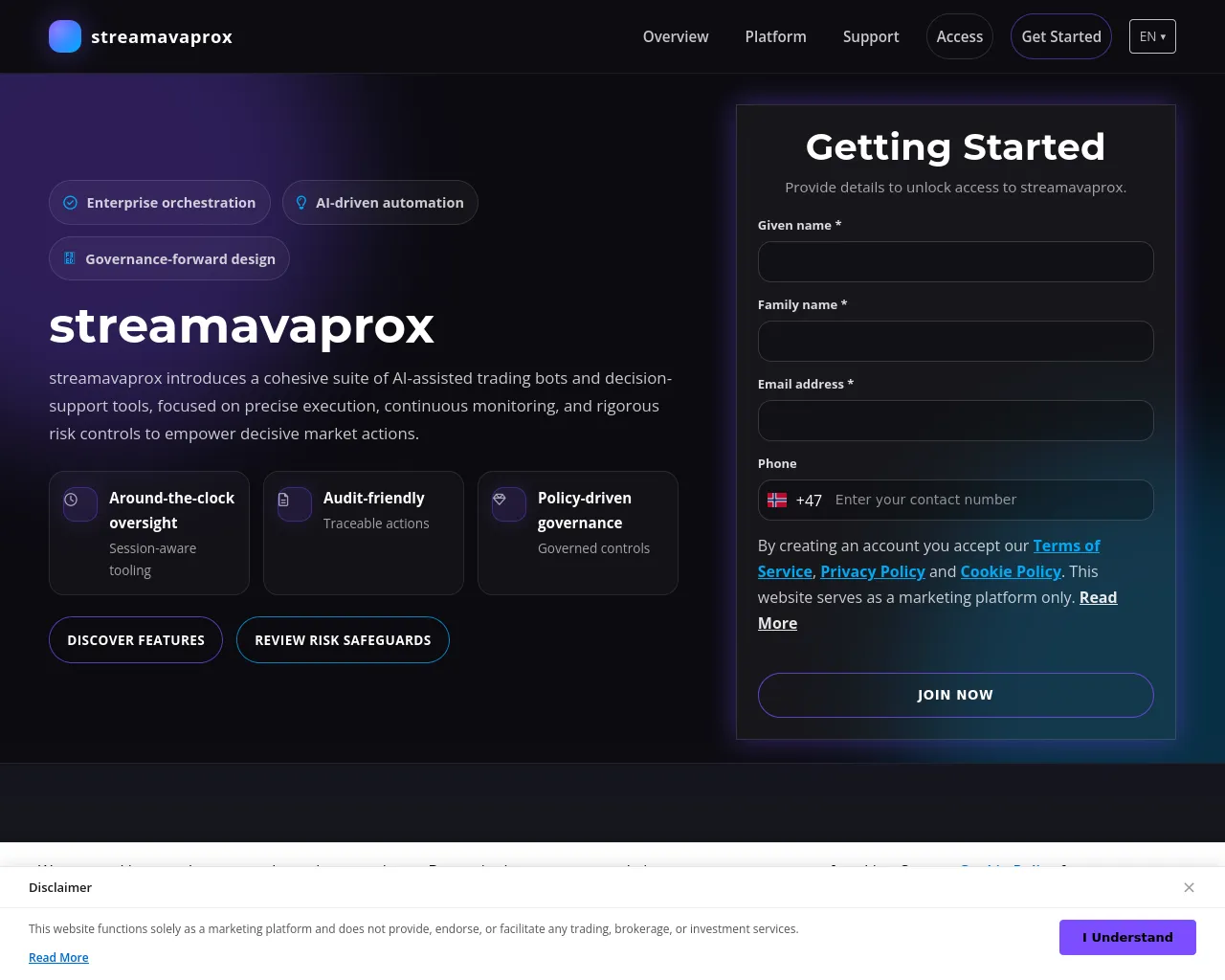Click the Email address input field
Image resolution: width=1225 pixels, height=980 pixels.
click(x=955, y=420)
